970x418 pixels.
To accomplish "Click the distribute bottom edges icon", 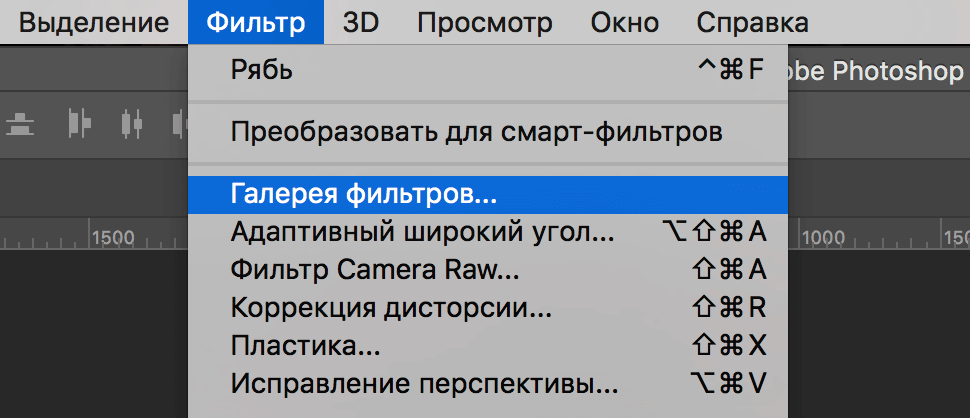I will click(x=20, y=123).
